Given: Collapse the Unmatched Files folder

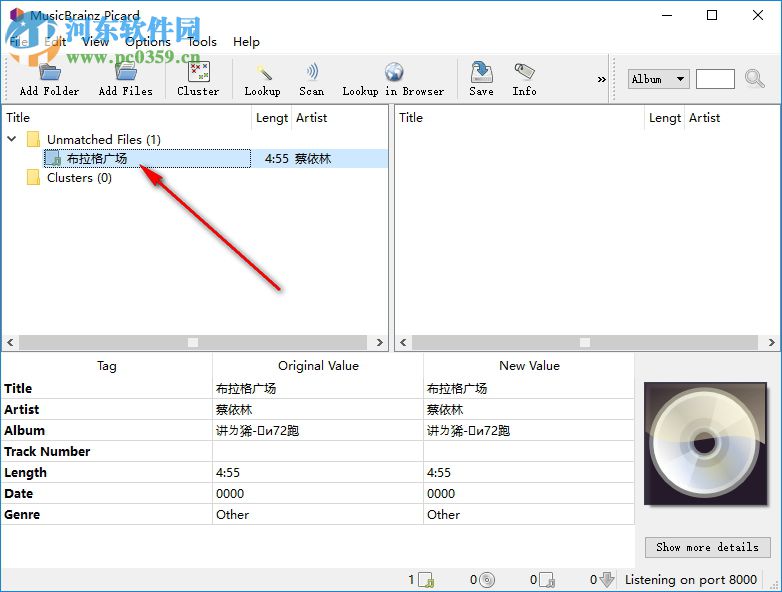Looking at the screenshot, I should click(x=12, y=139).
